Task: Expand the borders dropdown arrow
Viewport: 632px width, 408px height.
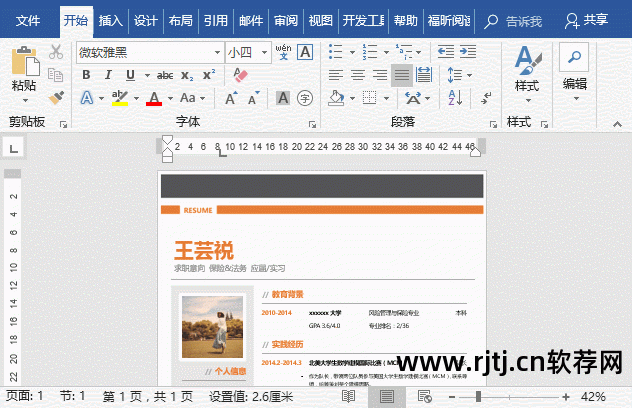Action: 387,98
